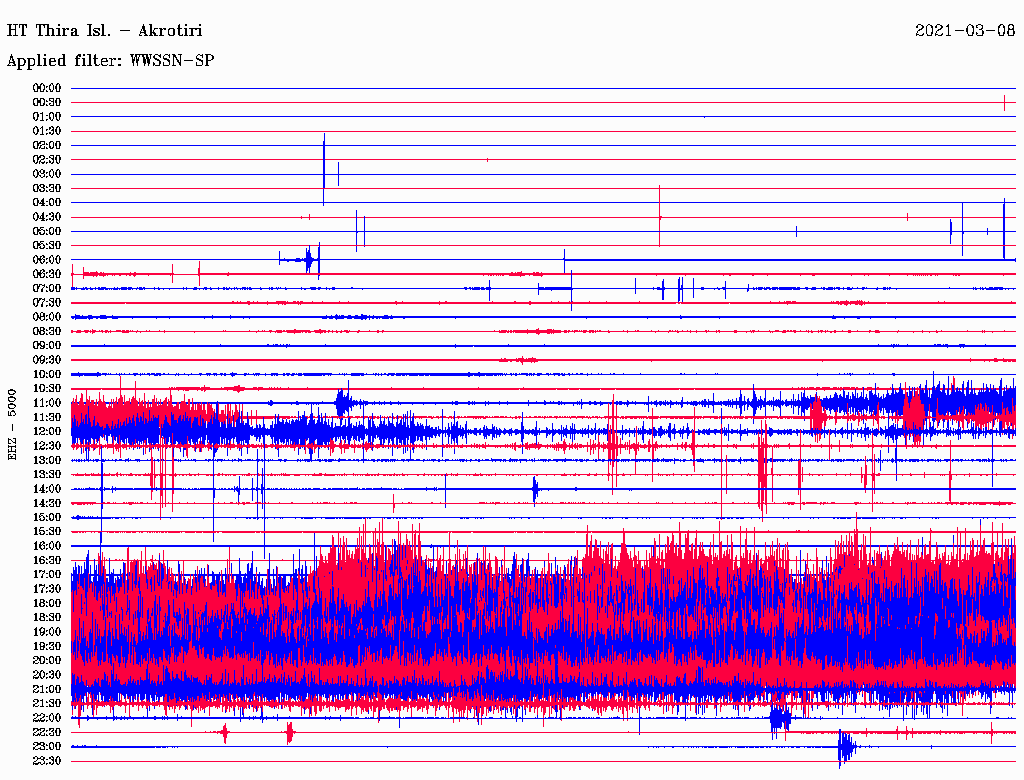Screen dimensions: 1024x780
Task: Click the station title 'HT Thira Isl. – Akrotiri'
Action: tap(104, 31)
